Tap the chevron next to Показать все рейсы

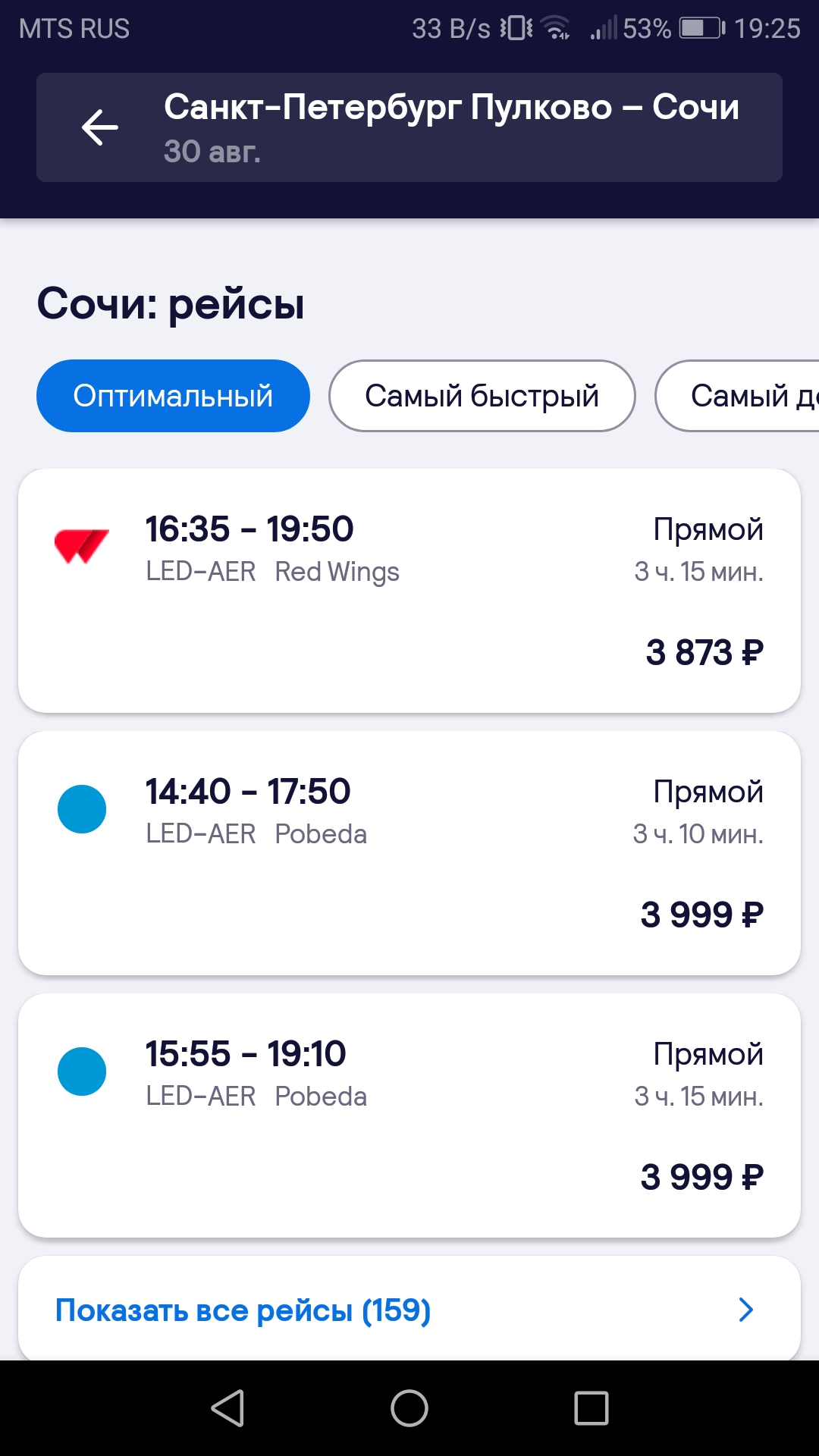pyautogui.click(x=746, y=1310)
